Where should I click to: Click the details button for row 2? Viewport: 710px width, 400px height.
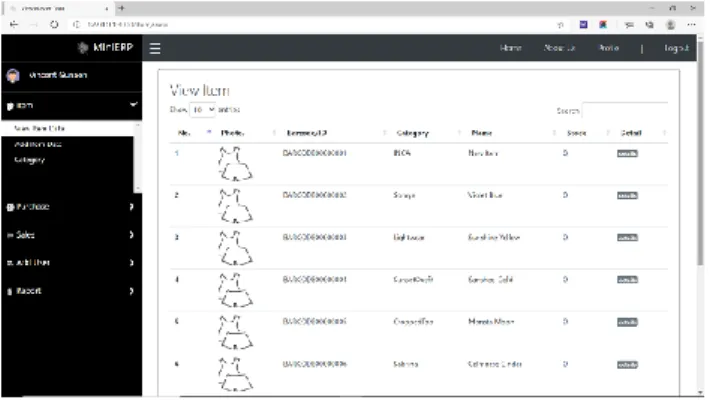(x=627, y=196)
